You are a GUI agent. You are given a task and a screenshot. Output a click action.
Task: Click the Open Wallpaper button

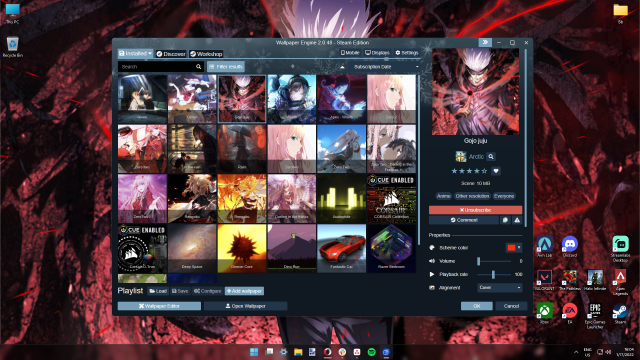tap(245, 306)
